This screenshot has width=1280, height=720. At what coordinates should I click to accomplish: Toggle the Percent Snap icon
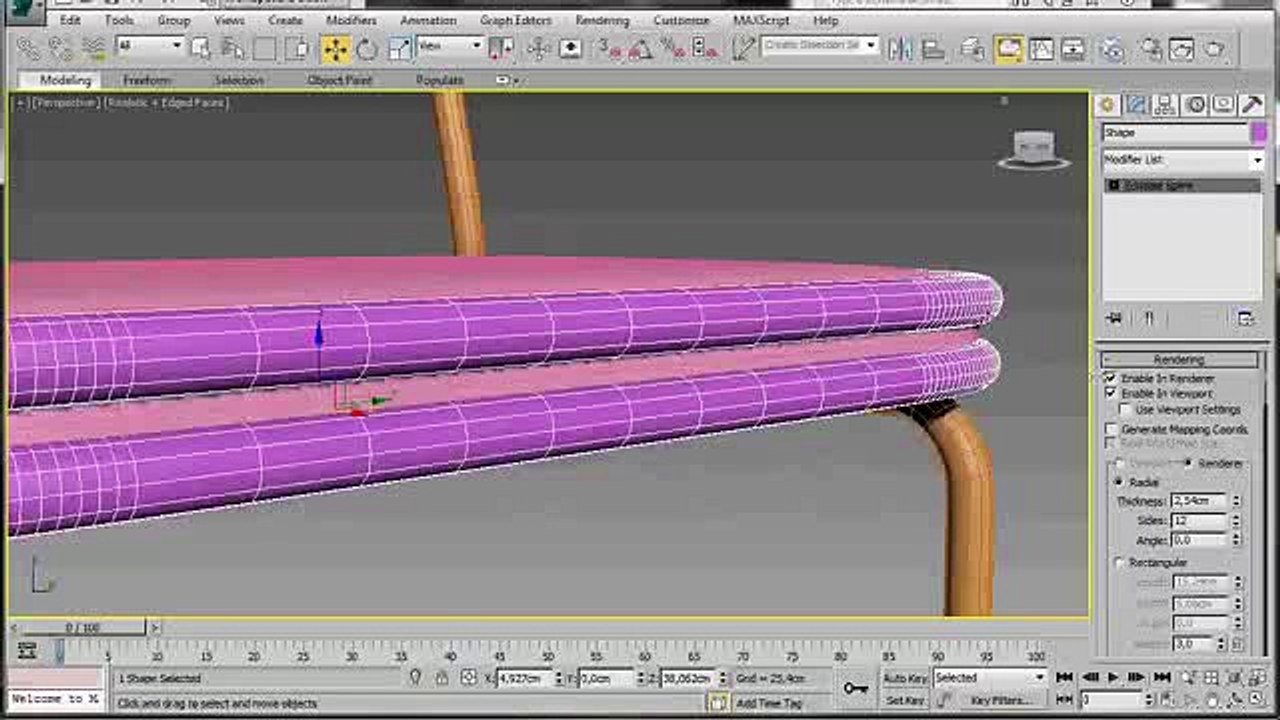tap(673, 47)
